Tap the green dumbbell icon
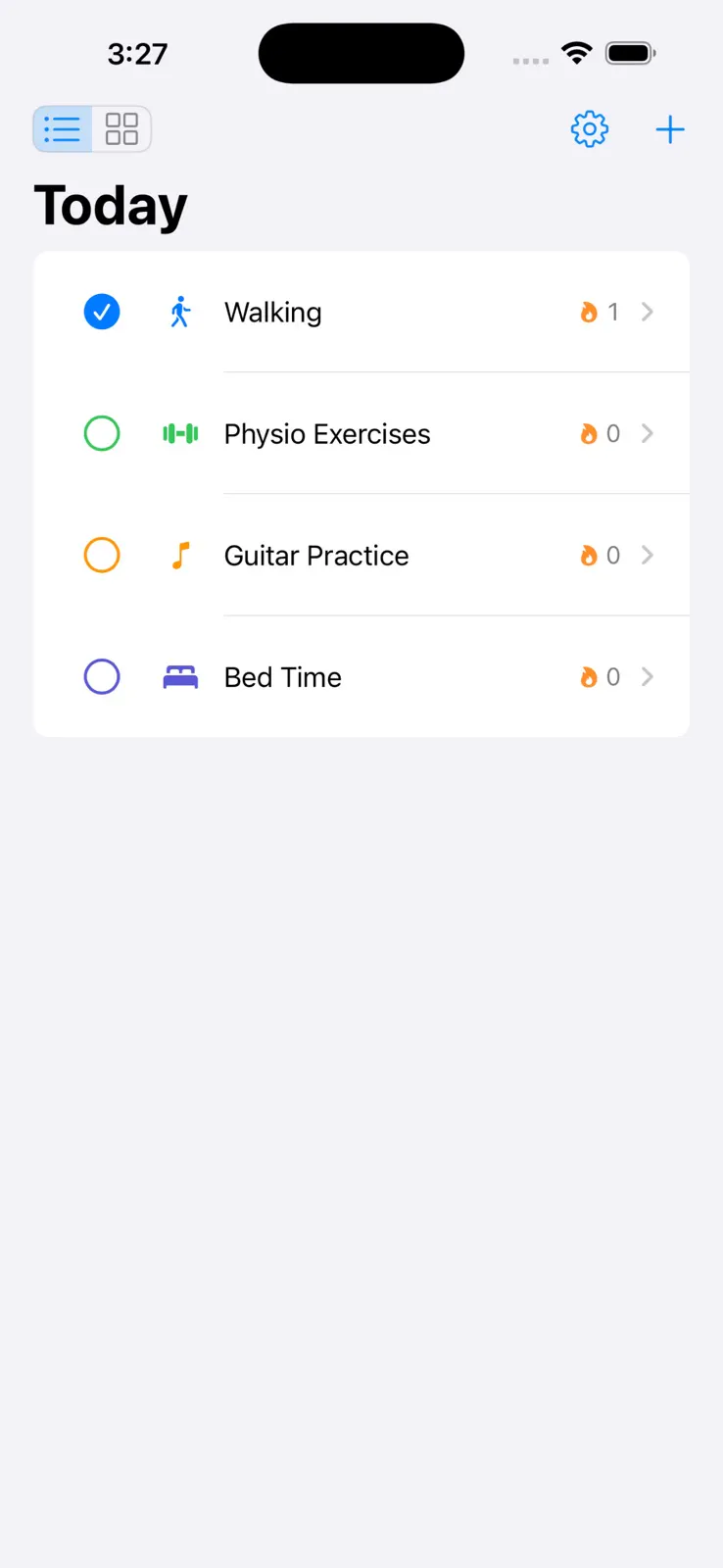Screen dimensions: 723x1568 pyautogui.click(x=180, y=433)
